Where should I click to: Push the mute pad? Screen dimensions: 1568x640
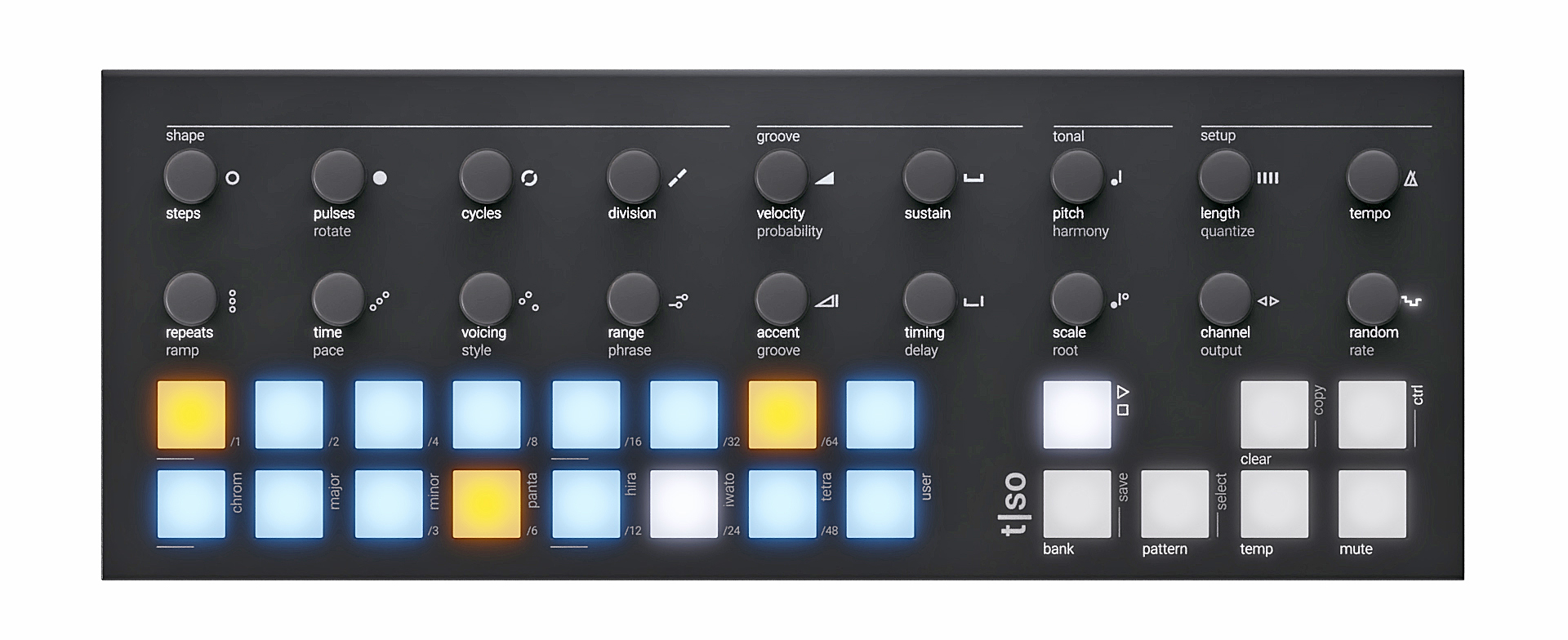pos(1373,504)
